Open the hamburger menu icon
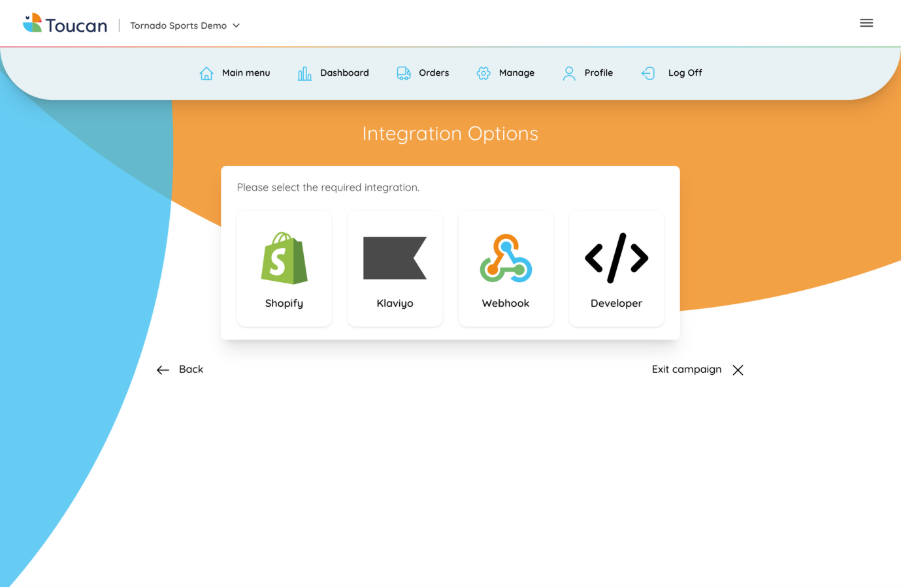This screenshot has height=588, width=901. point(866,23)
